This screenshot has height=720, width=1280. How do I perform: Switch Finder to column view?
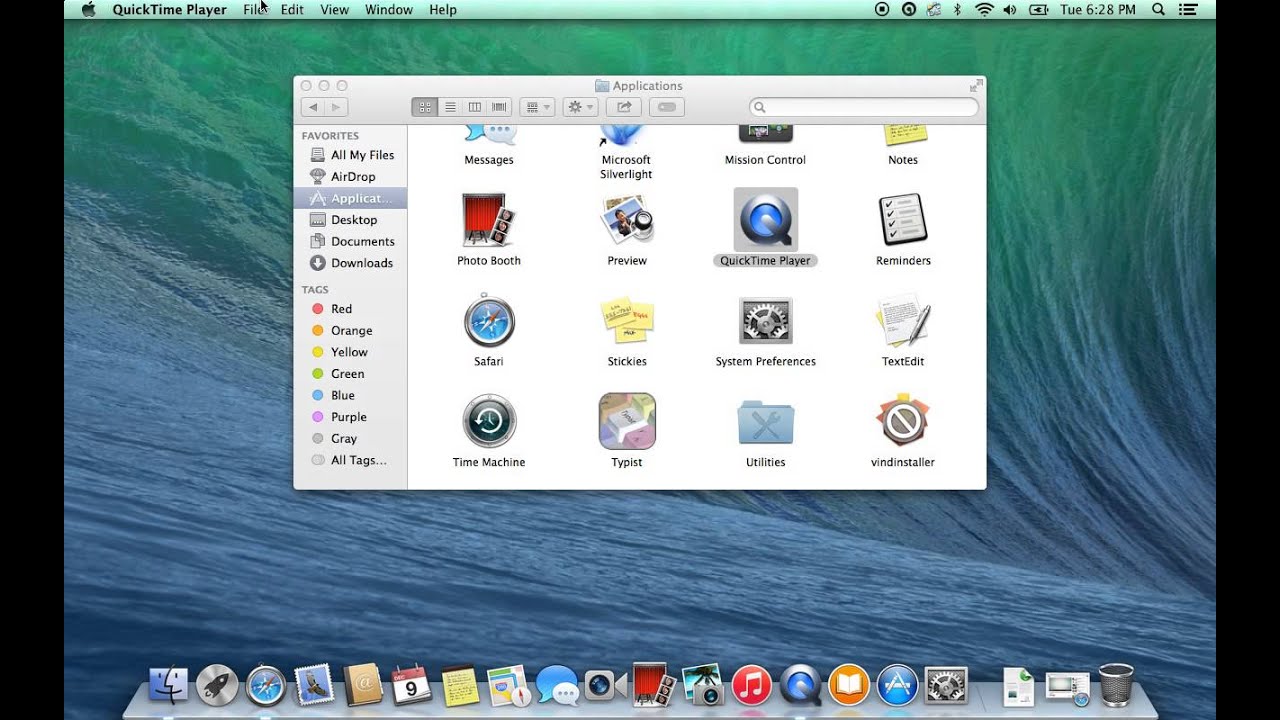tap(475, 107)
